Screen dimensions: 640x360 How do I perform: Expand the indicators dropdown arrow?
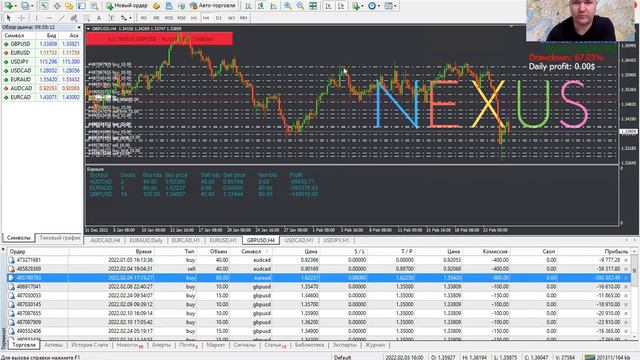[x=362, y=6]
